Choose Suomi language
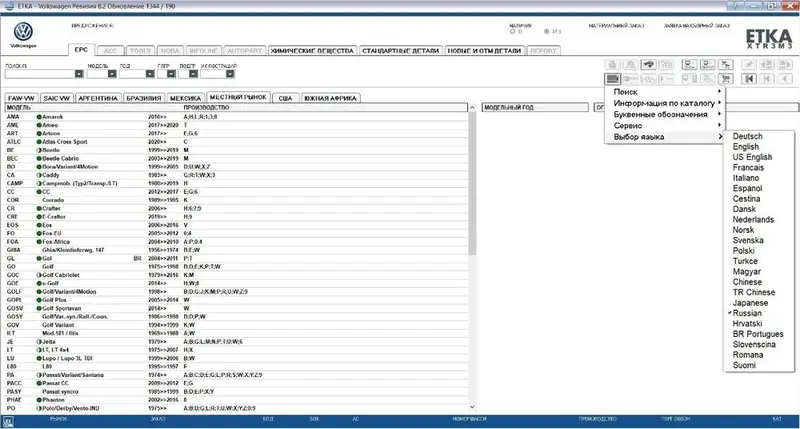800x429 pixels. coord(744,365)
